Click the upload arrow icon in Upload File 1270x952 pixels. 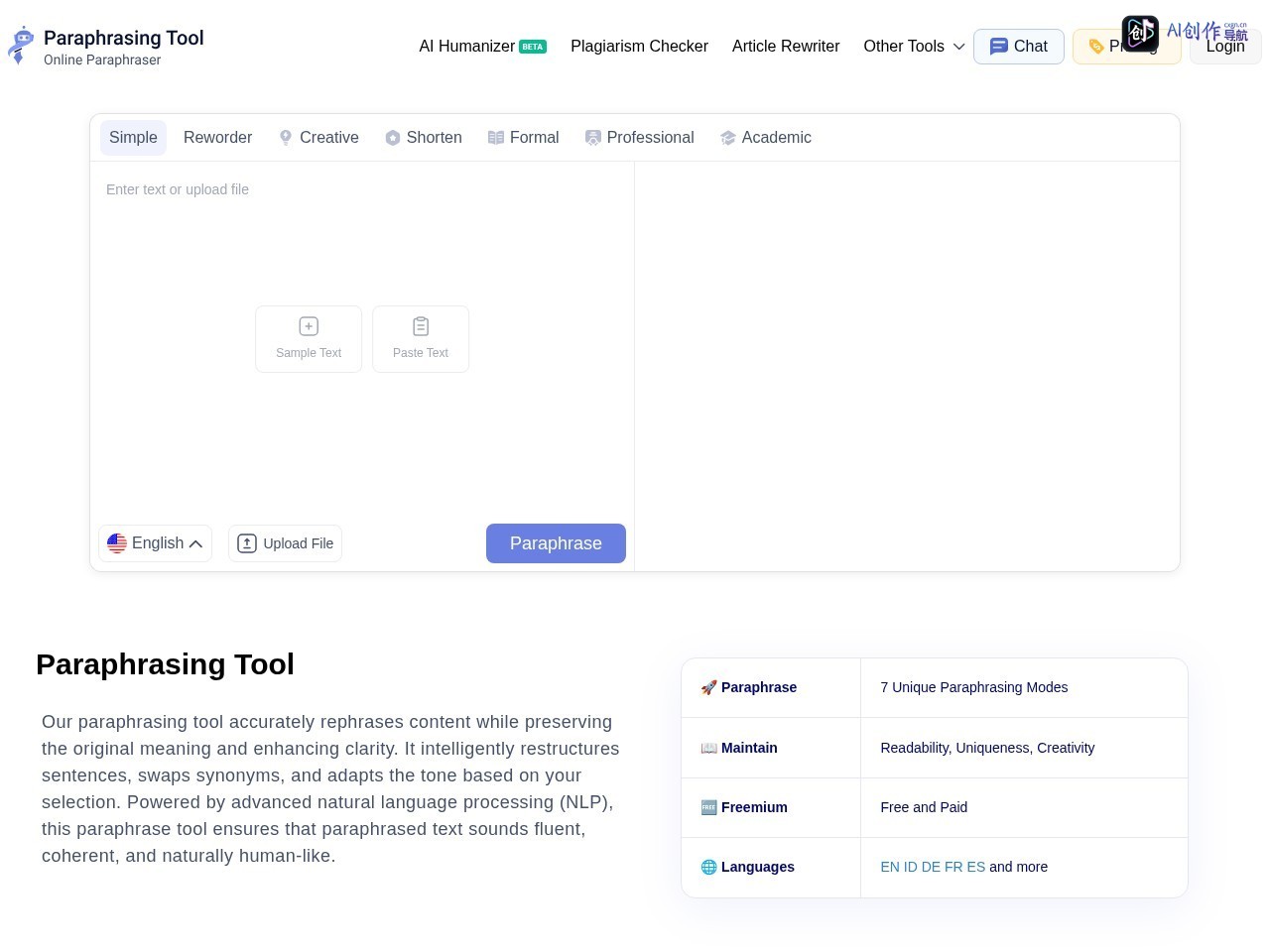(247, 543)
